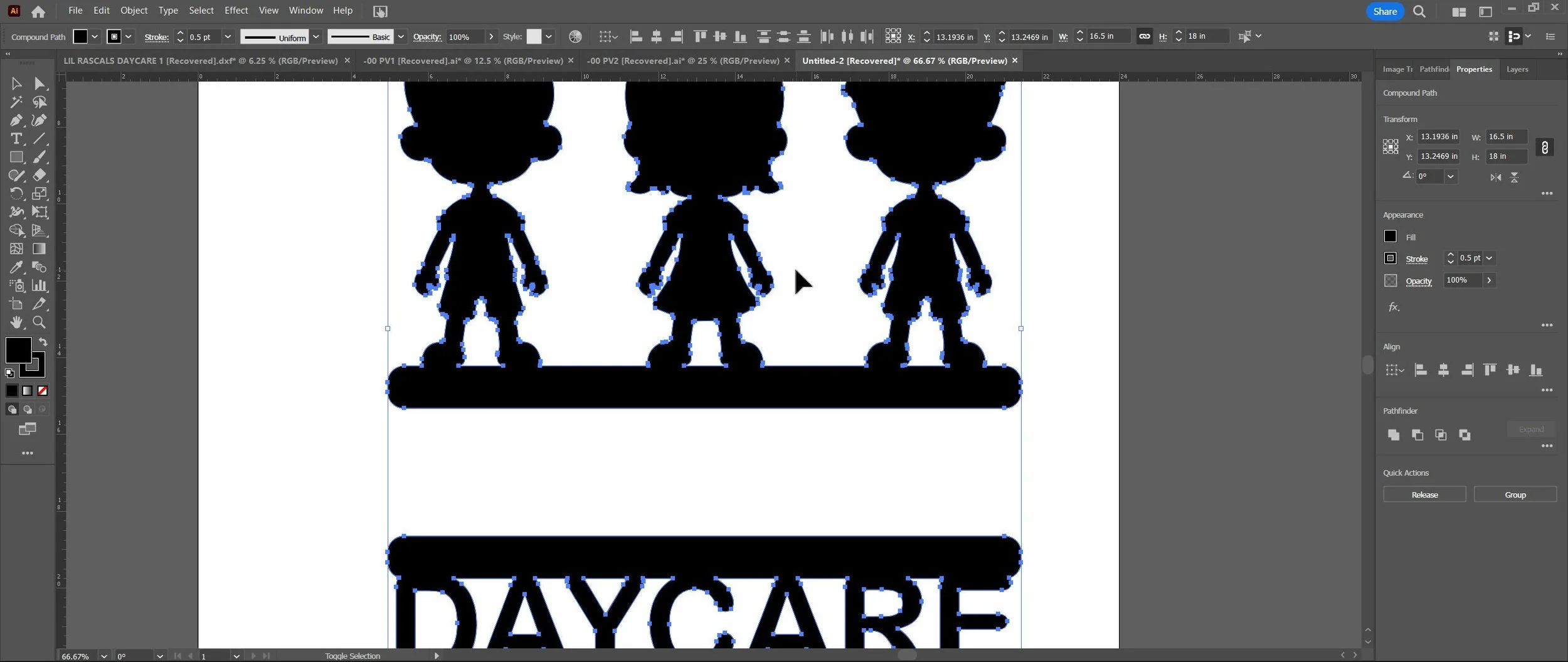The width and height of the screenshot is (1568, 662).
Task: Toggle width-height link in Transform panel
Action: click(1545, 147)
